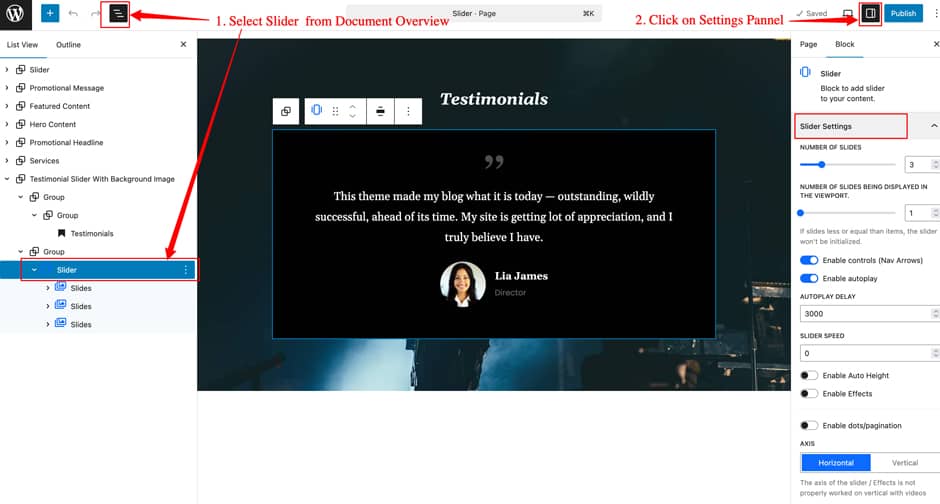Switch to the Page tab in sidebar

click(x=808, y=45)
